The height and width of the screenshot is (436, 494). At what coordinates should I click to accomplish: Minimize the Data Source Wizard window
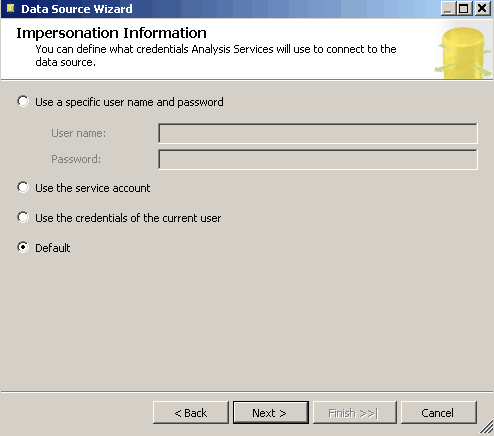[448, 8]
